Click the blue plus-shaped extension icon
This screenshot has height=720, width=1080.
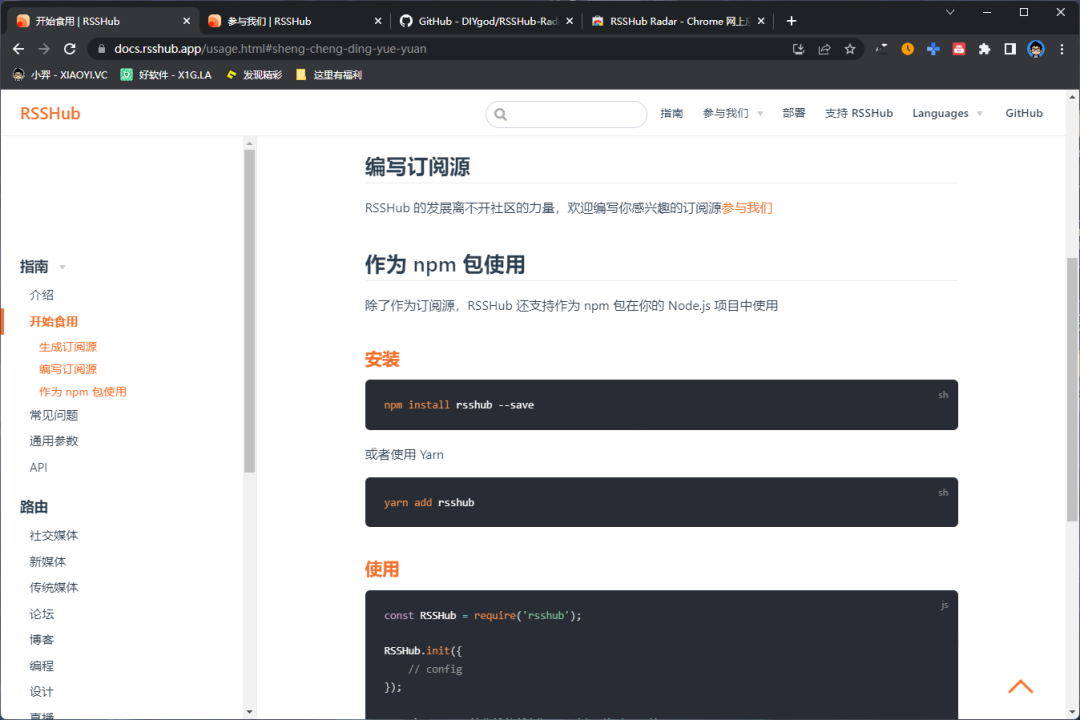pyautogui.click(x=933, y=47)
